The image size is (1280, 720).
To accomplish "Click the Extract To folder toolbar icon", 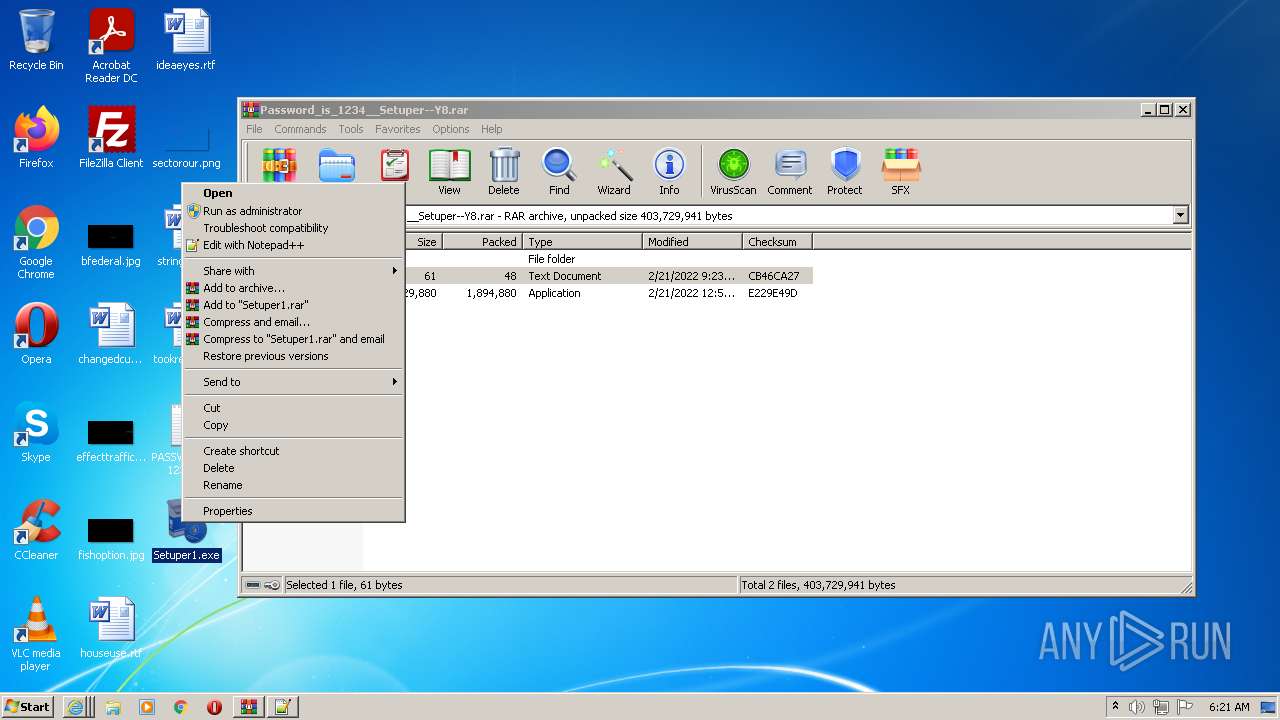I will click(337, 165).
